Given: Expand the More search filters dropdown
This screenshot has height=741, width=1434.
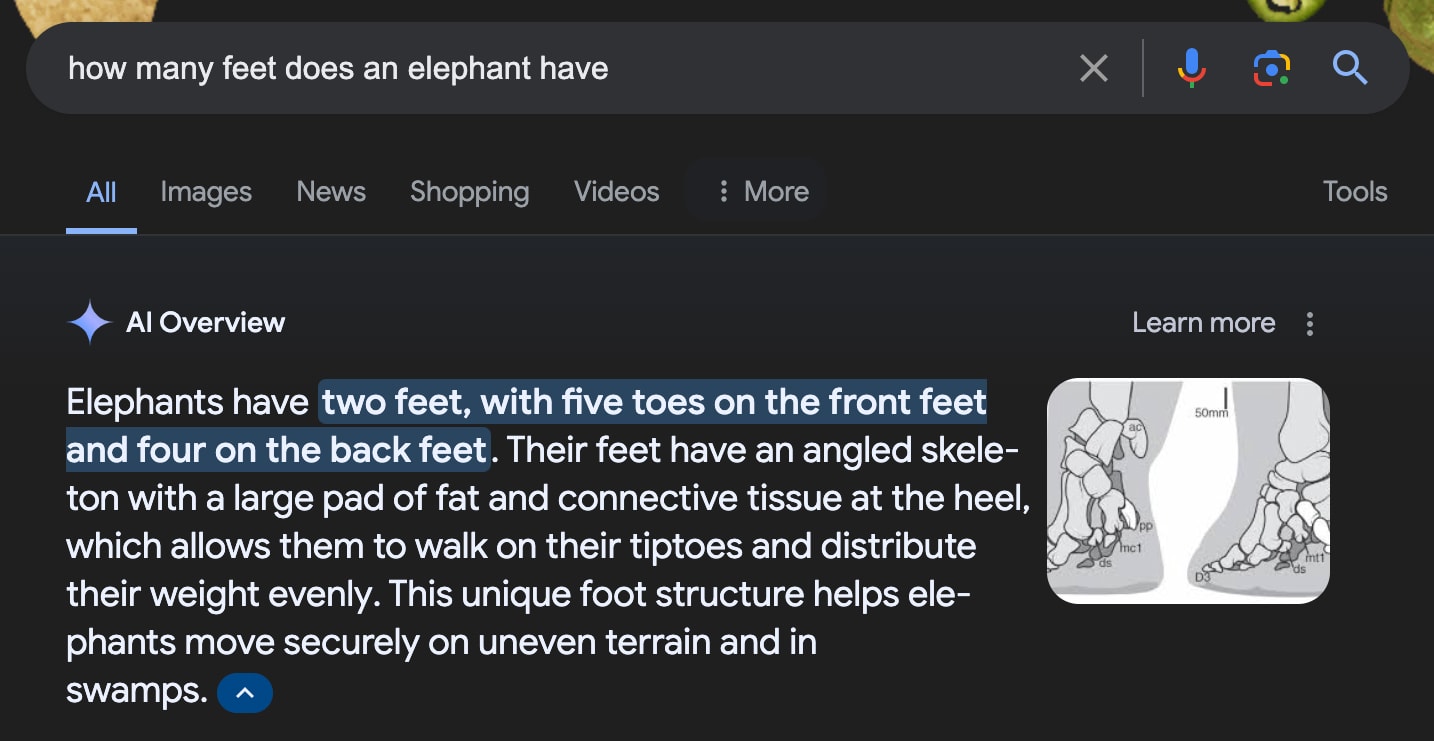Looking at the screenshot, I should pyautogui.click(x=764, y=192).
